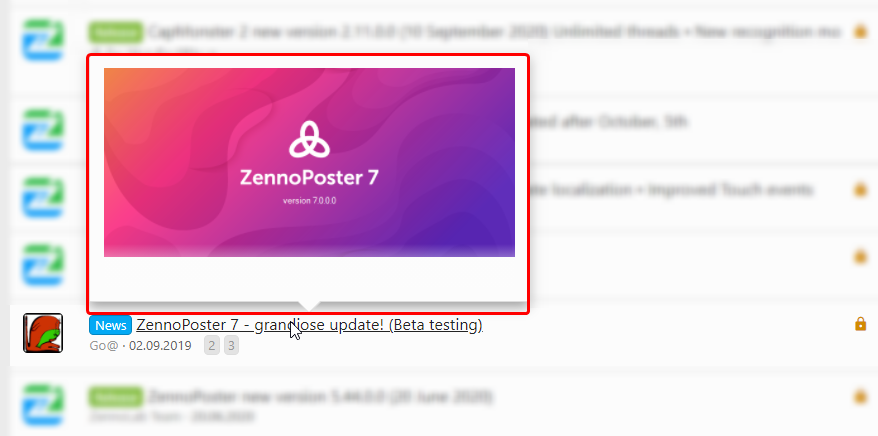Click the lock icon on CapMonster 2 row
Image resolution: width=878 pixels, height=436 pixels.
[x=860, y=31]
